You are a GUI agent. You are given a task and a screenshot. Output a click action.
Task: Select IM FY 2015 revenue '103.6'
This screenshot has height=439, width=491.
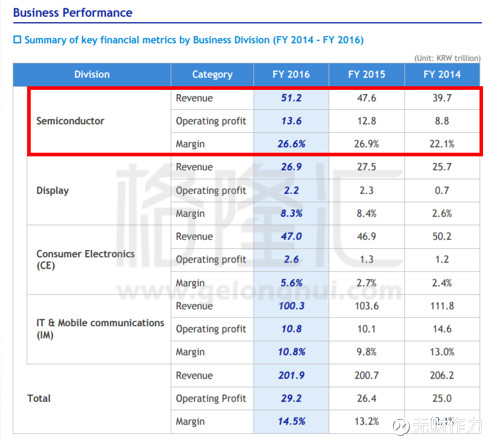coord(367,306)
